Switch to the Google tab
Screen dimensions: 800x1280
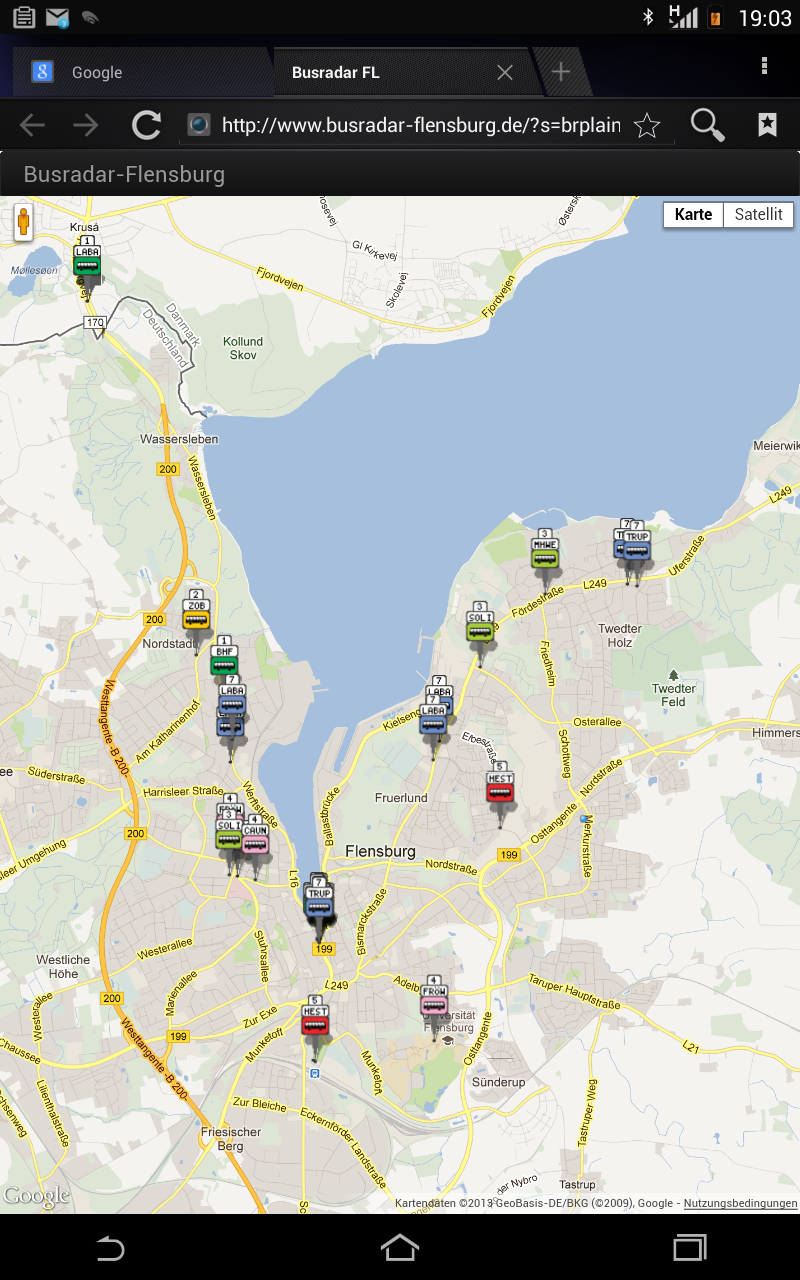coord(96,73)
